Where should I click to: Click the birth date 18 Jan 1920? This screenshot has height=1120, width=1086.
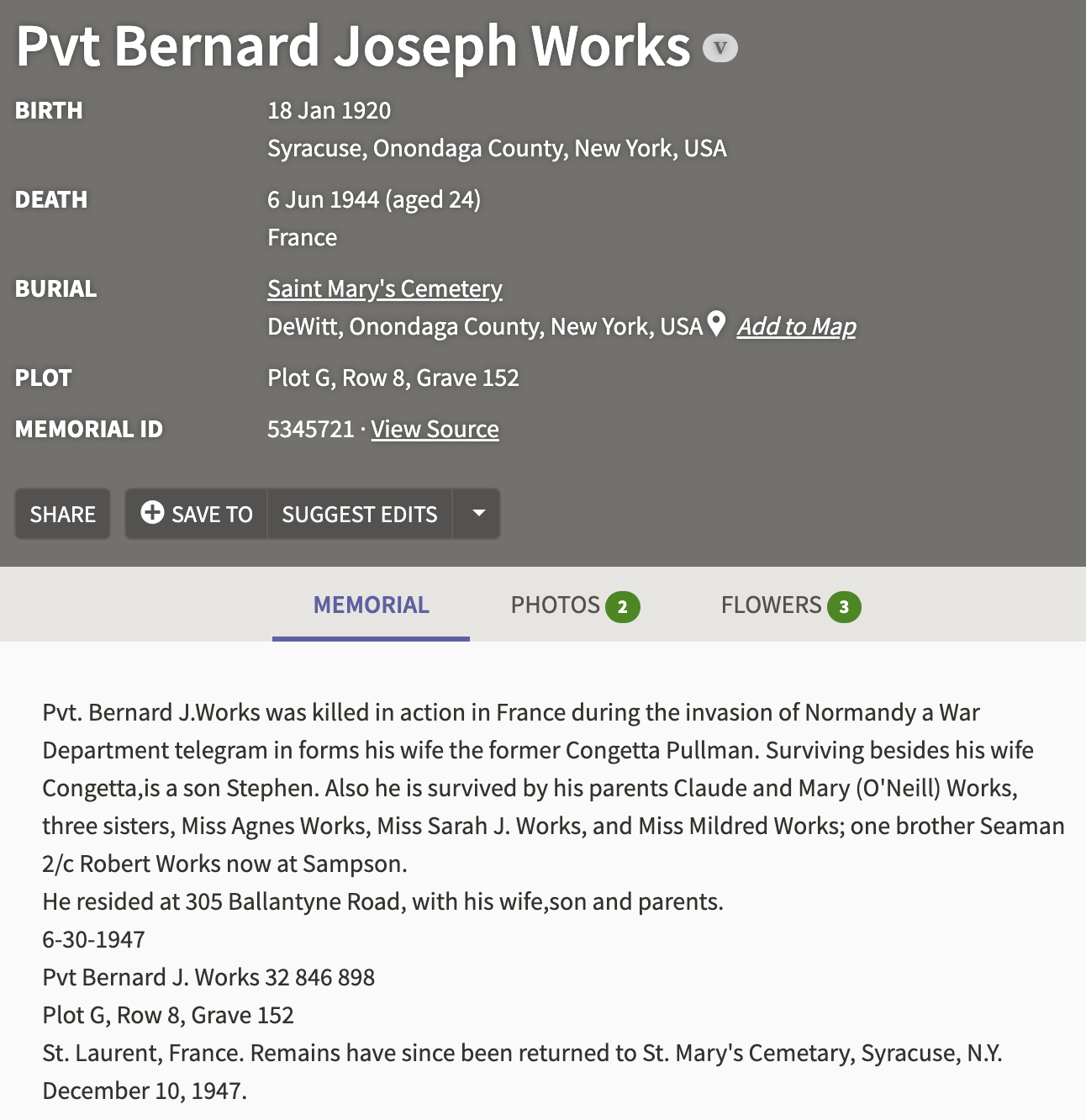click(x=329, y=110)
